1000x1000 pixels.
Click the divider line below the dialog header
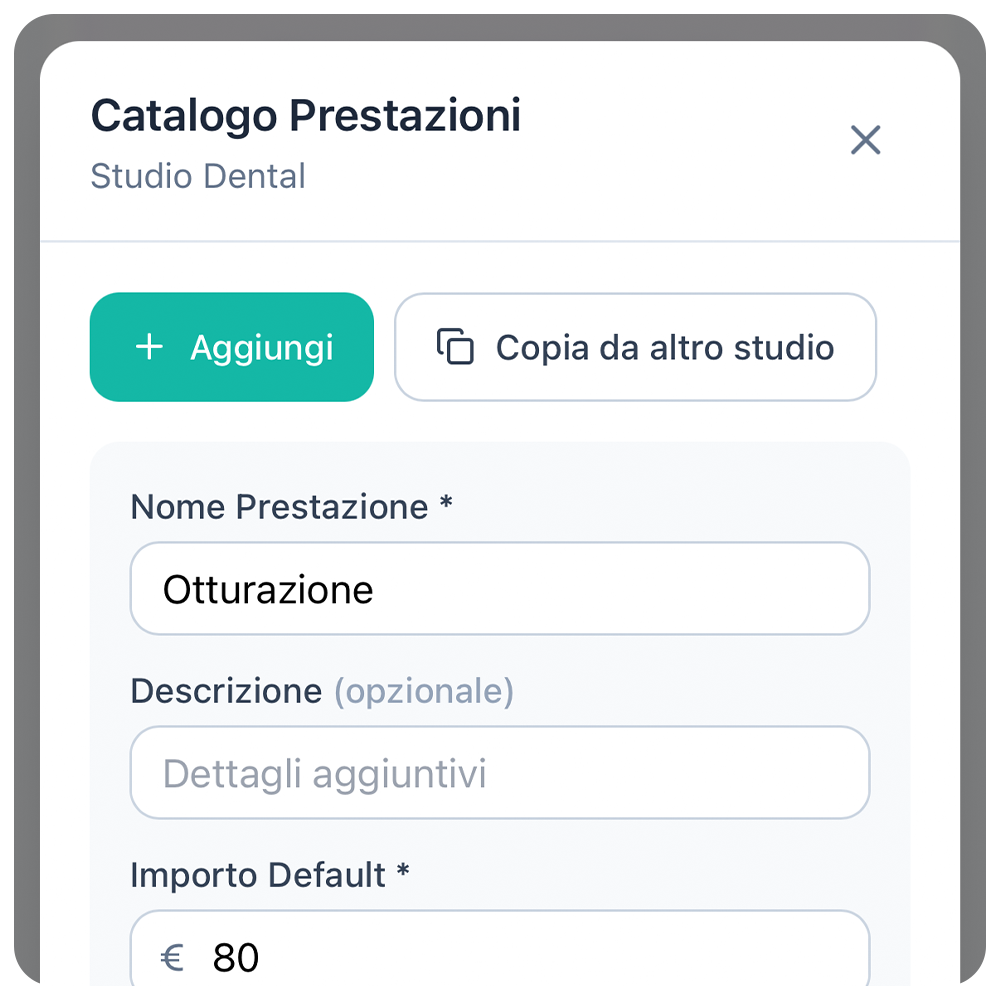[500, 241]
